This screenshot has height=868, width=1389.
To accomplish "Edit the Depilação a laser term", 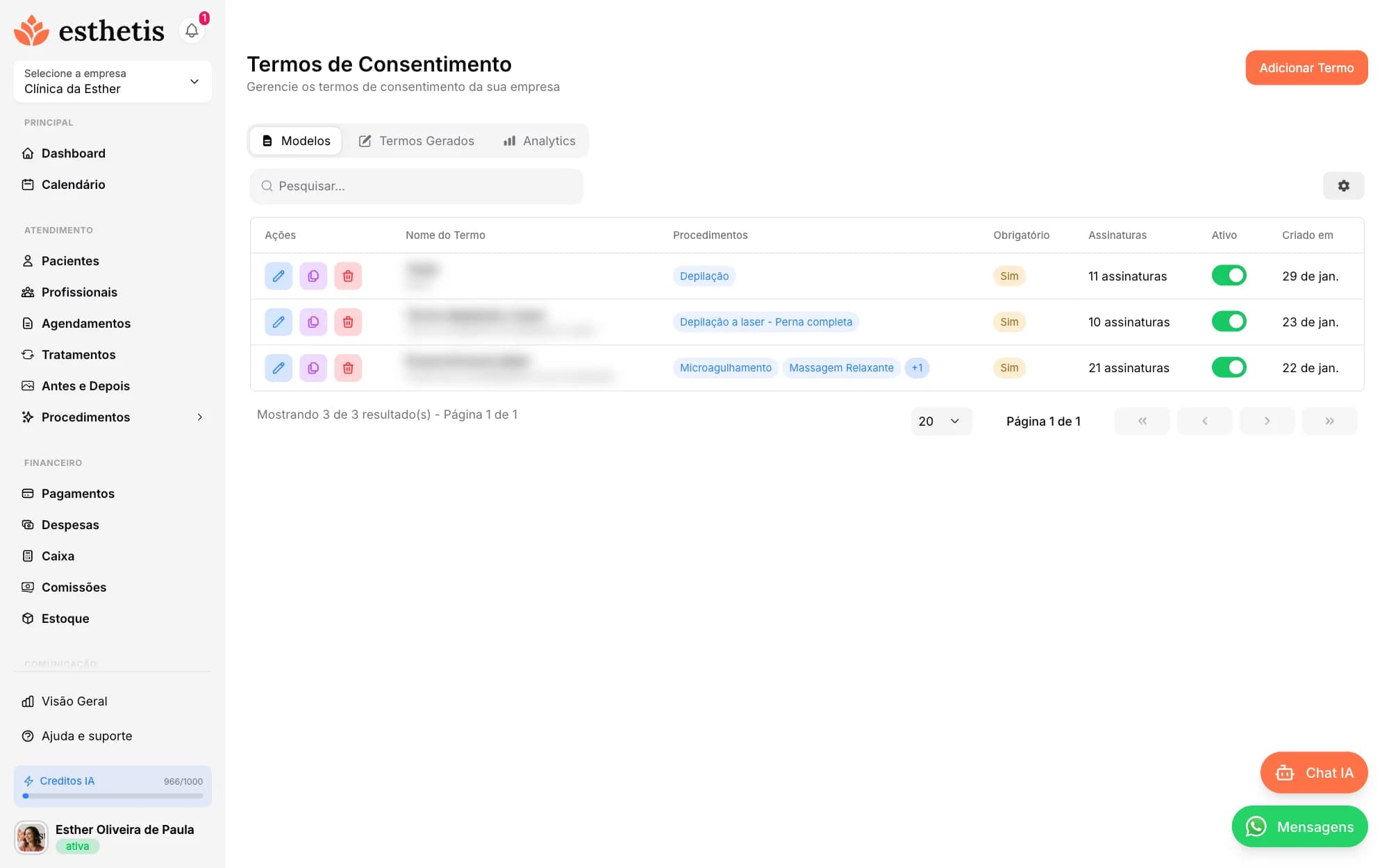I will [x=278, y=322].
